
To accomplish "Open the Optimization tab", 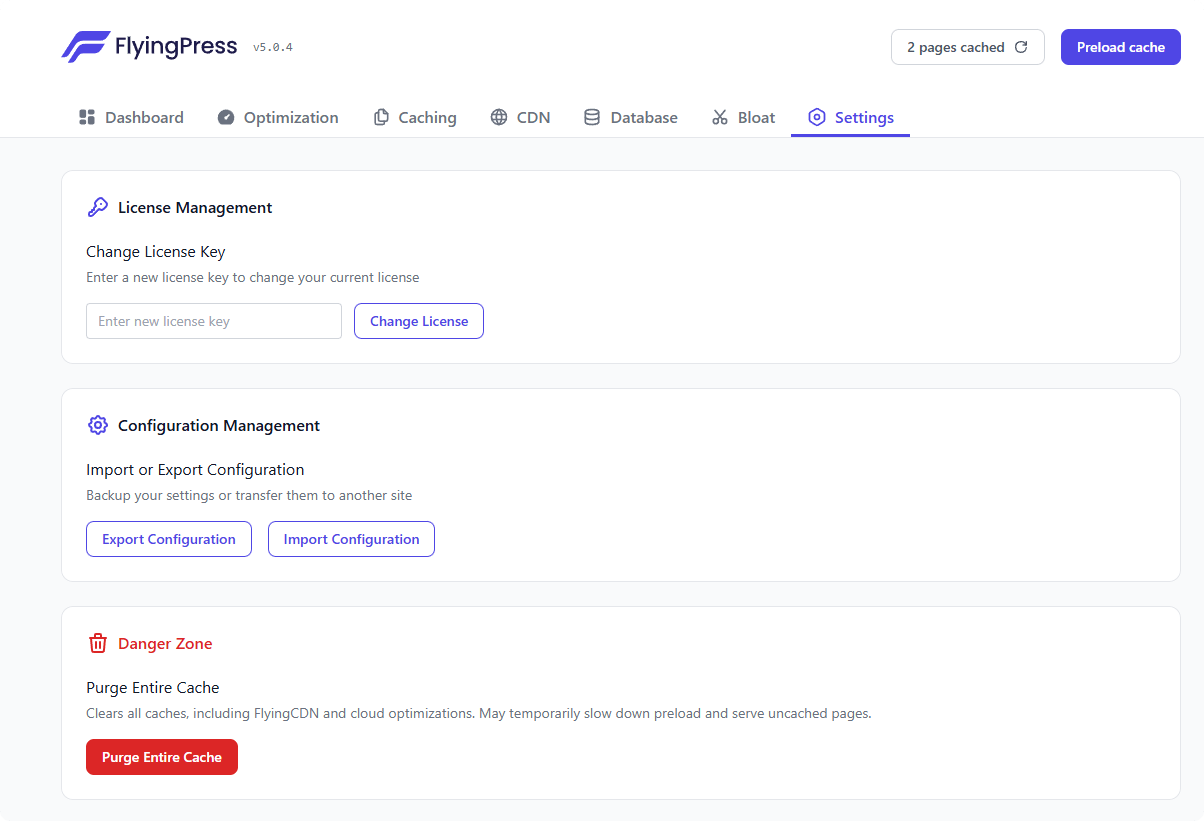I will [290, 118].
